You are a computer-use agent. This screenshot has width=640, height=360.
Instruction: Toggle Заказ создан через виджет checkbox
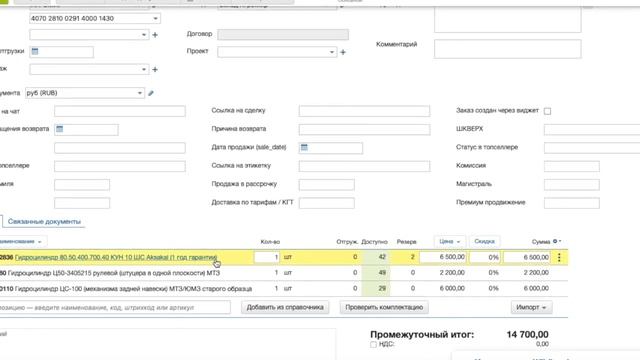pyautogui.click(x=547, y=111)
